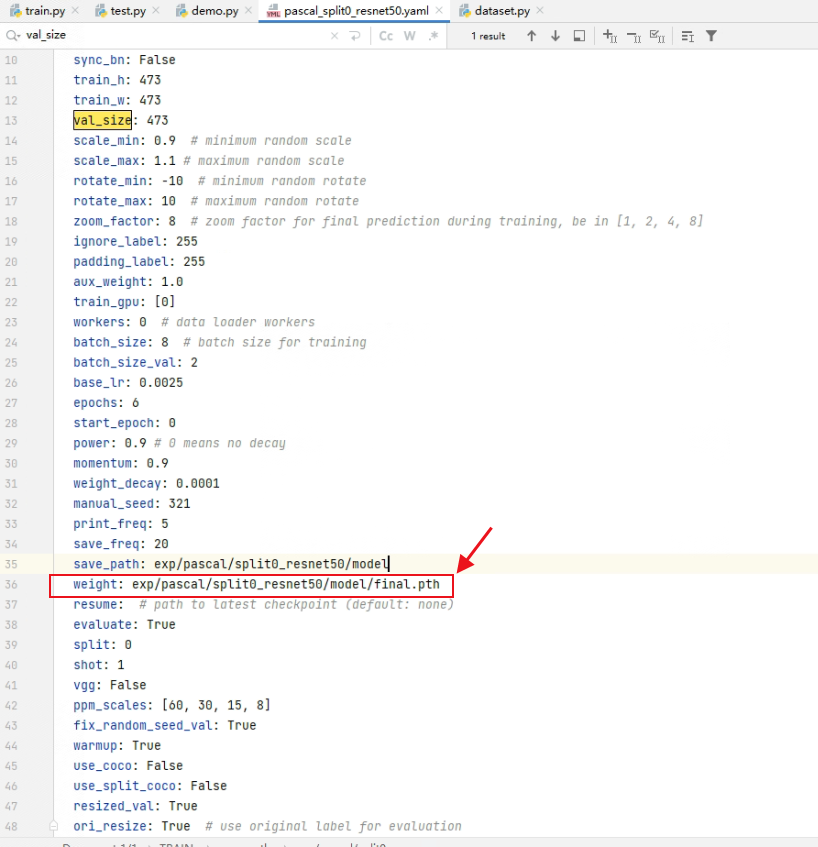This screenshot has width=818, height=847.
Task: Click 'resized_val: True' line
Action: pyautogui.click(x=136, y=806)
